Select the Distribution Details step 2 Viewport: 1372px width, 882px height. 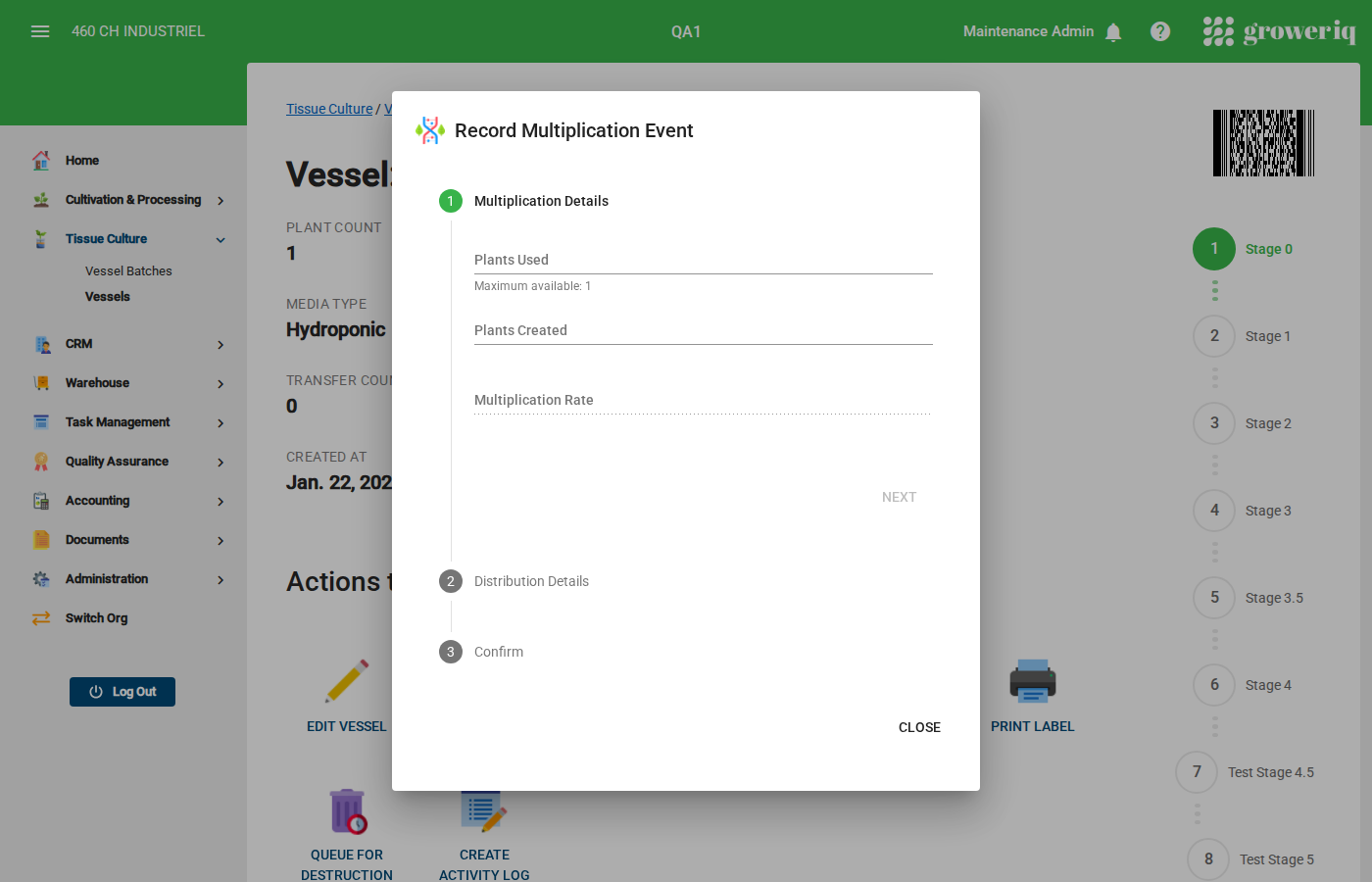pos(531,581)
